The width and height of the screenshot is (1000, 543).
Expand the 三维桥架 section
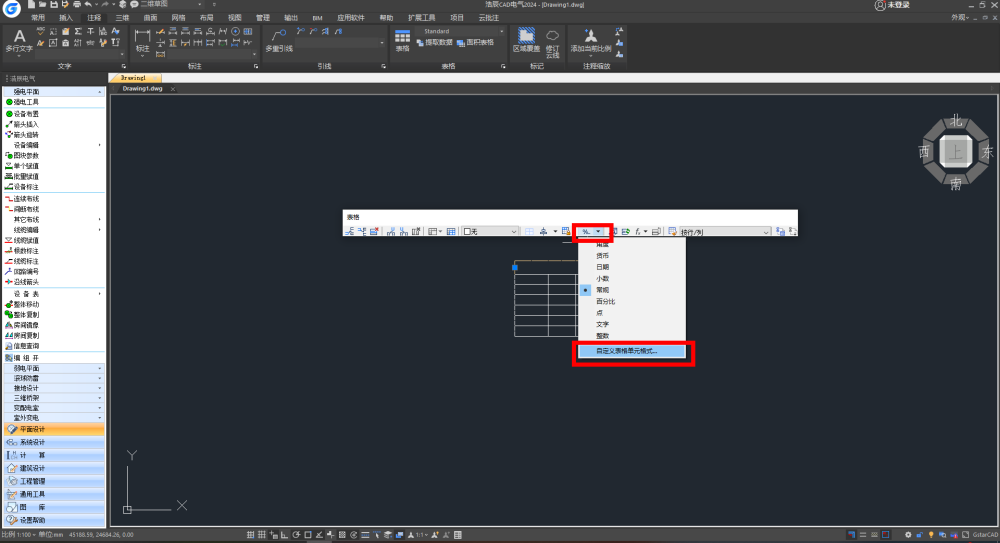pyautogui.click(x=54, y=398)
